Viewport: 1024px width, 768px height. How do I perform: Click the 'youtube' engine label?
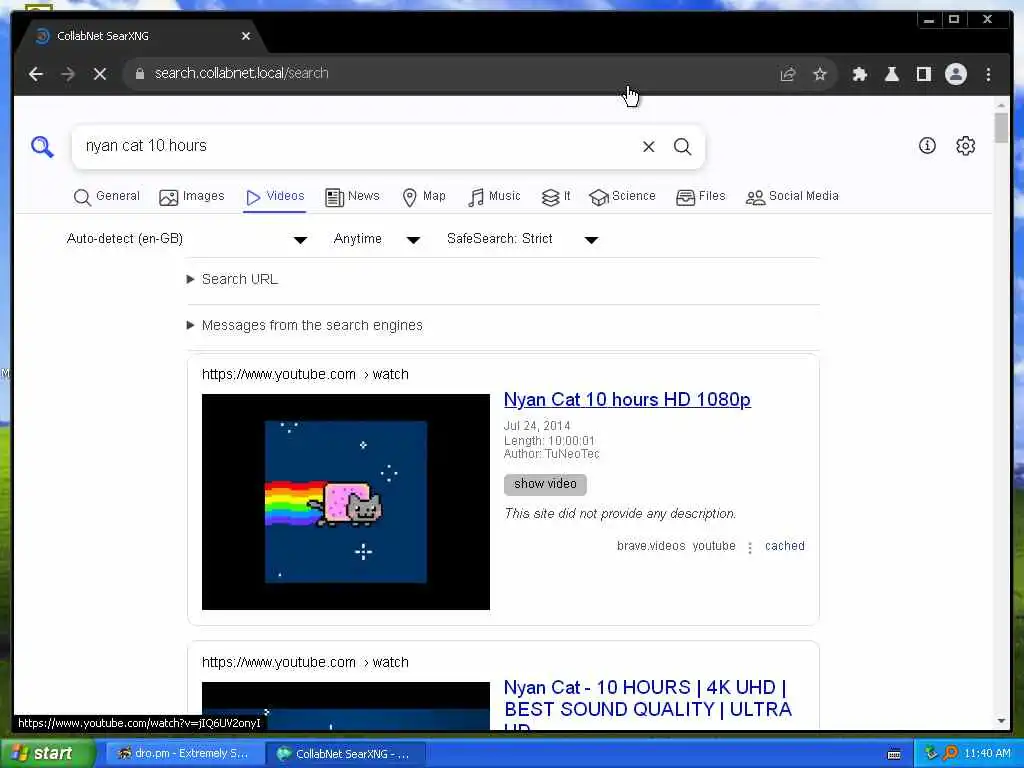coord(714,547)
